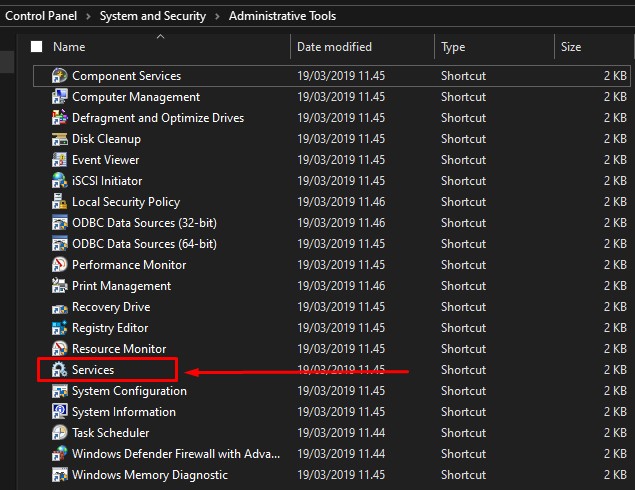Click the Computer Management icon
Image resolution: width=635 pixels, height=490 pixels.
pos(60,97)
